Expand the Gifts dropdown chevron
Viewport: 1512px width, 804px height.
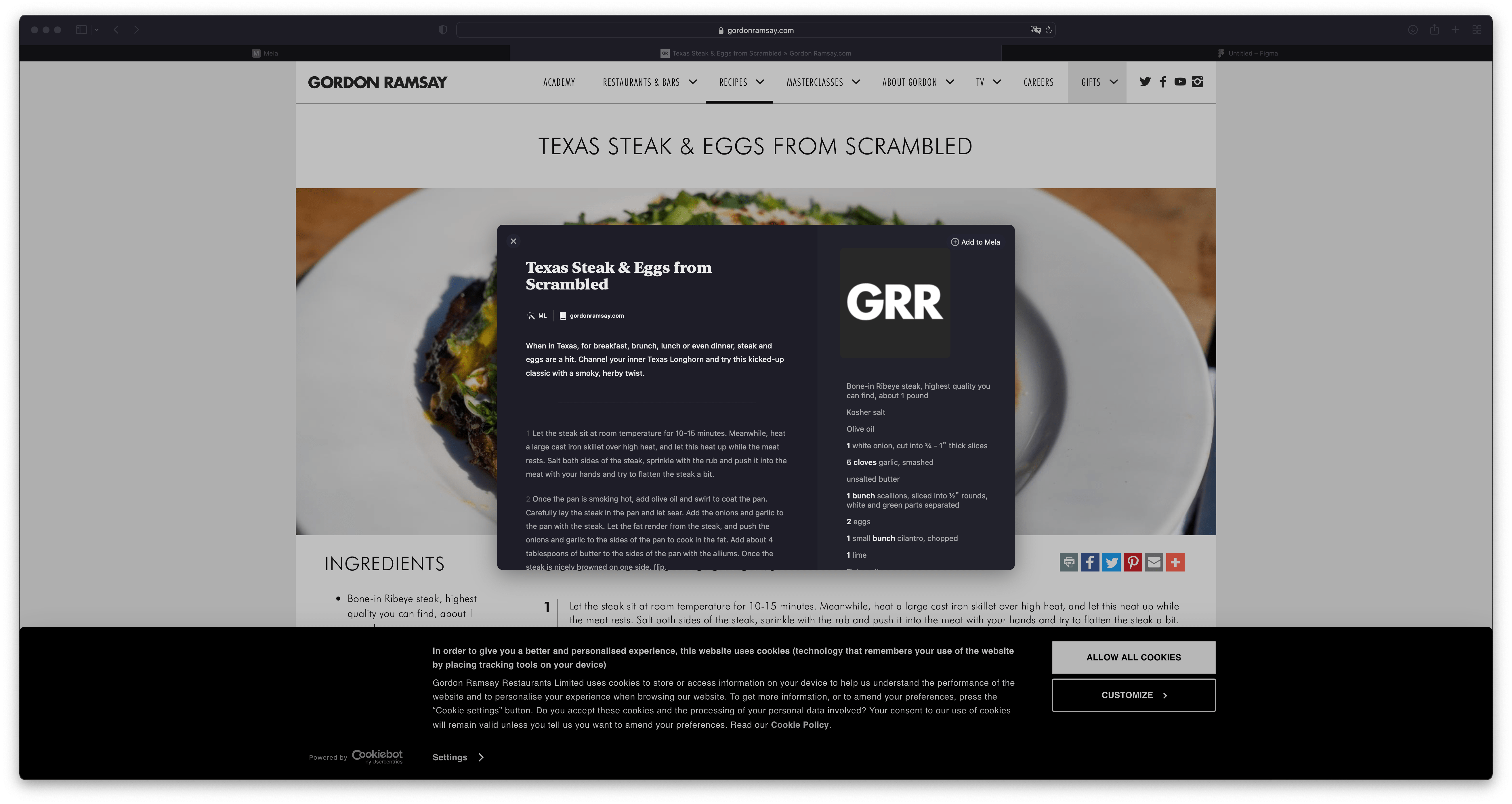click(x=1114, y=82)
